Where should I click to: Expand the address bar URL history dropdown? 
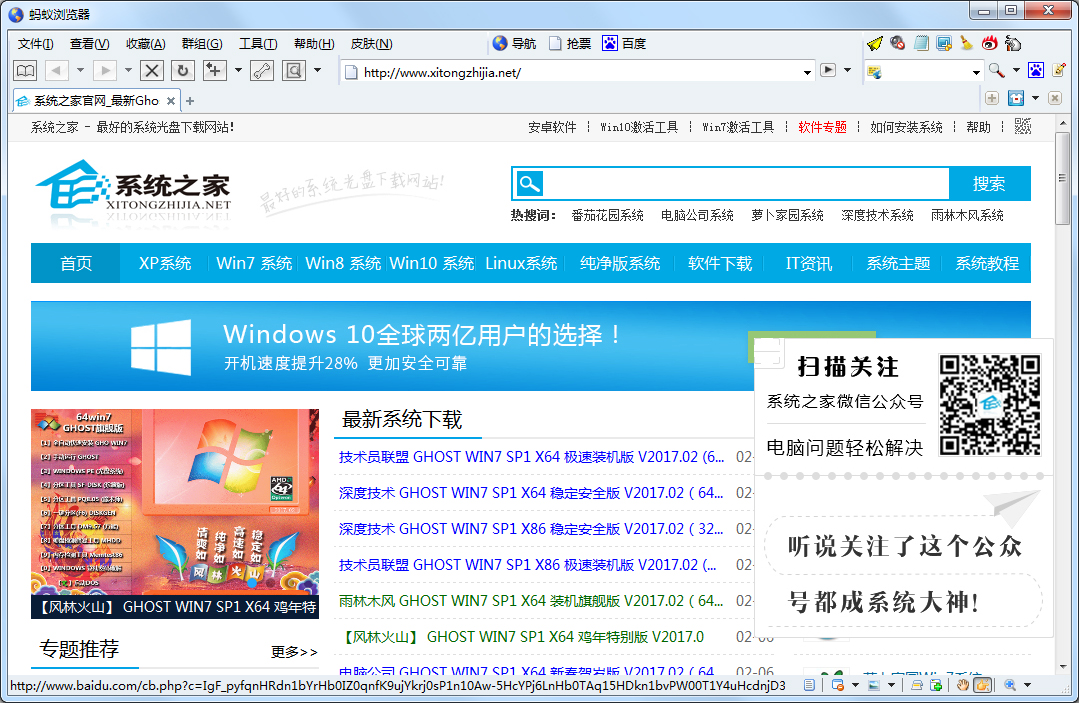[807, 72]
